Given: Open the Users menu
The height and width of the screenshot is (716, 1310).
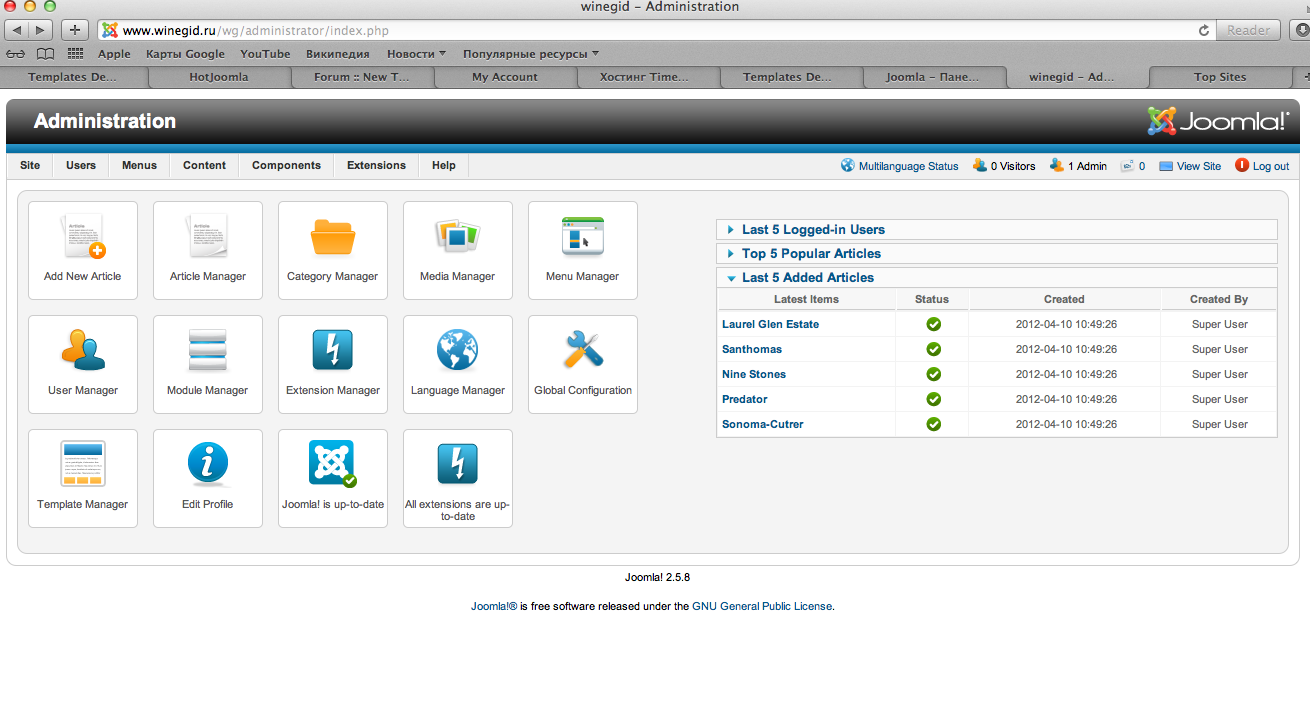Looking at the screenshot, I should click(81, 165).
